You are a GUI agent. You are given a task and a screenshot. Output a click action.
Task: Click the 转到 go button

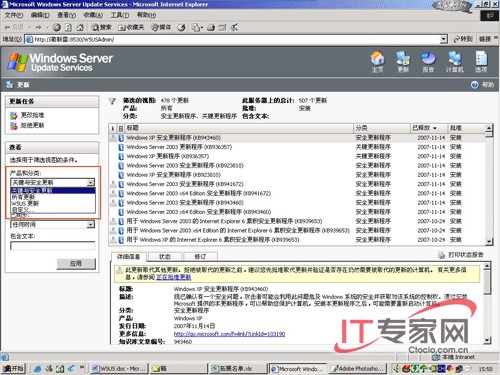pyautogui.click(x=463, y=39)
